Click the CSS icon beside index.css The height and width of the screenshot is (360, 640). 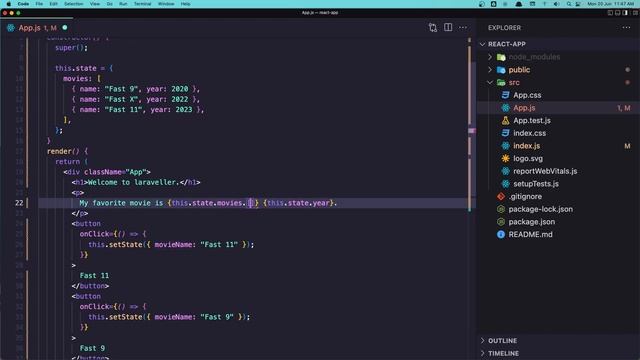pyautogui.click(x=505, y=133)
